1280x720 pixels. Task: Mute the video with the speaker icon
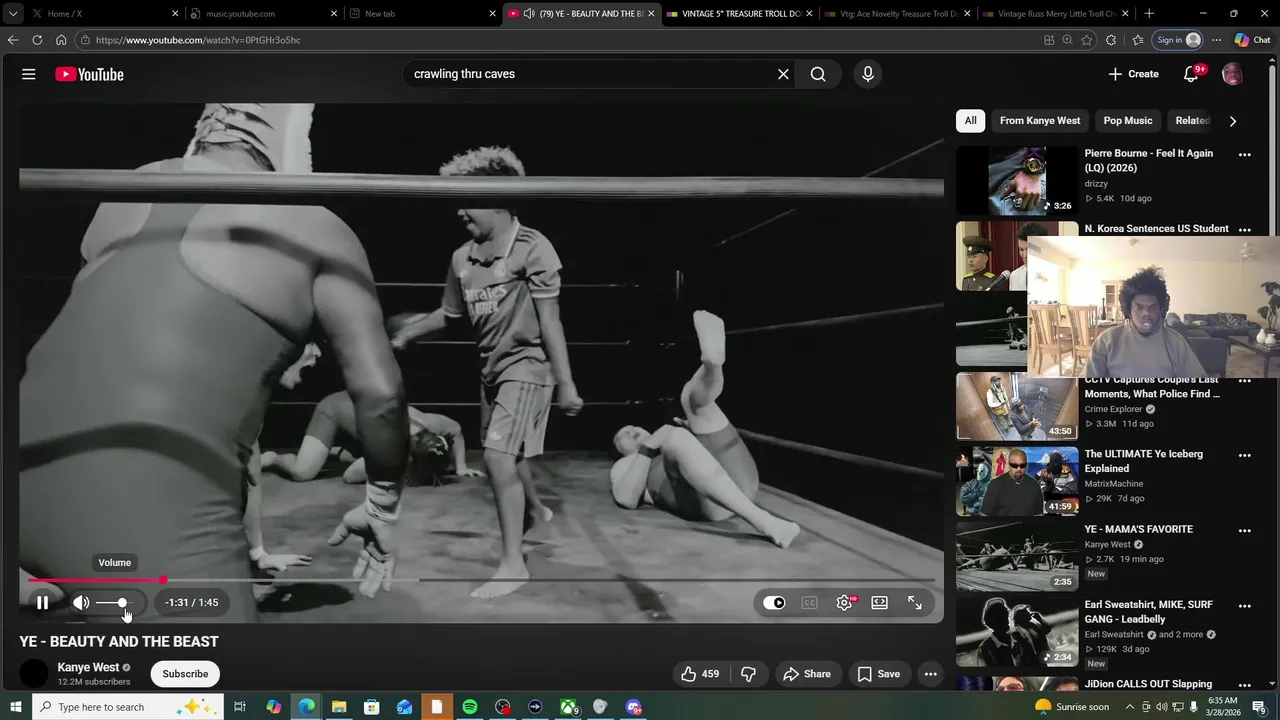click(x=81, y=603)
